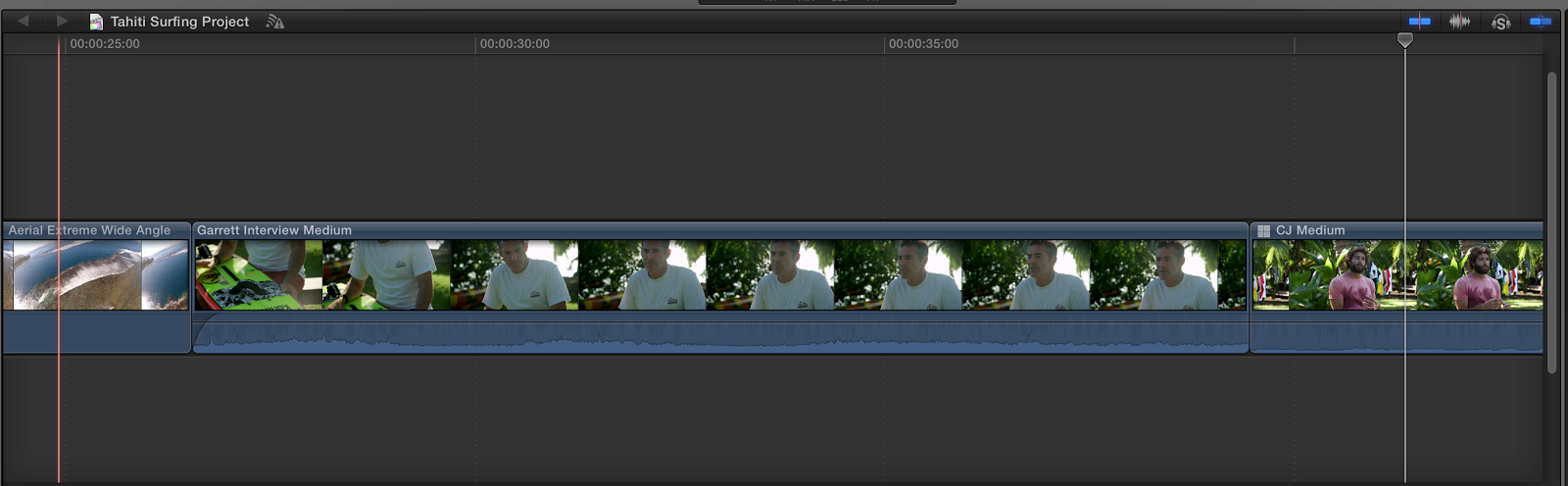Click the Tahiti Surfing Project file icon
Screen dimensions: 1568x486
(x=96, y=22)
